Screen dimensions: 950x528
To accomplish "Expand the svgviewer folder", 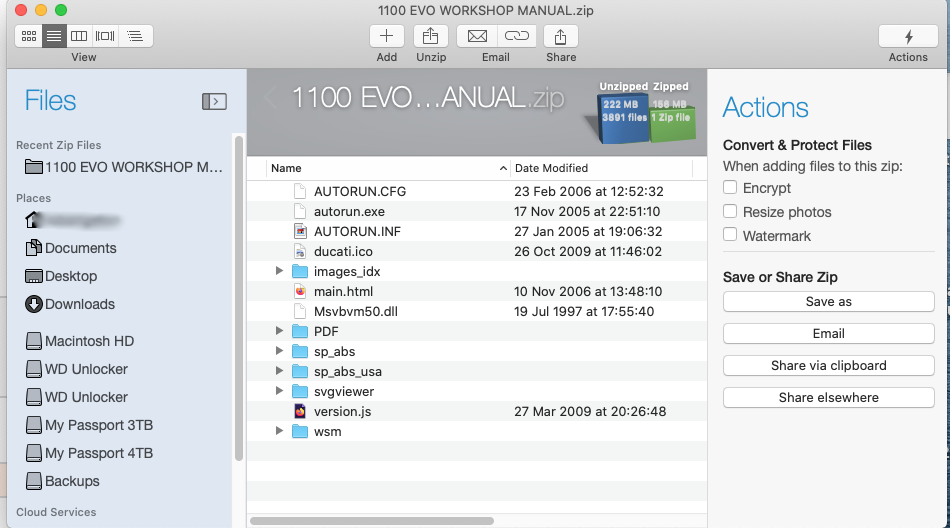I will (279, 391).
